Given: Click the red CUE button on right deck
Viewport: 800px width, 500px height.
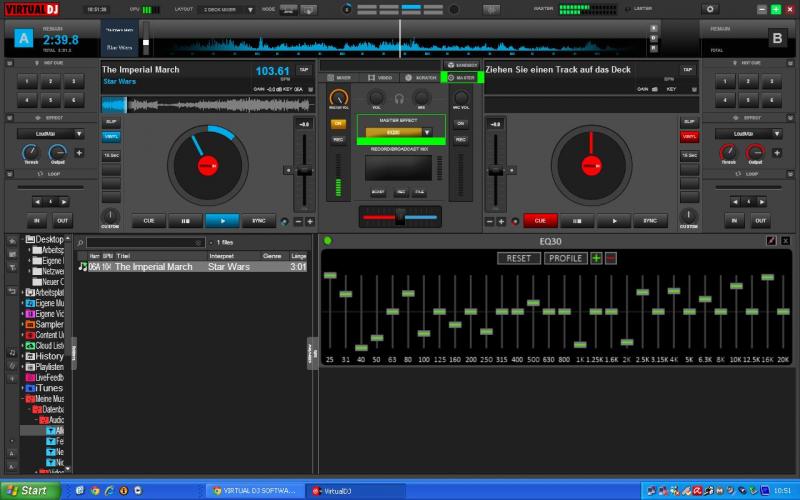Looking at the screenshot, I should 539,221.
